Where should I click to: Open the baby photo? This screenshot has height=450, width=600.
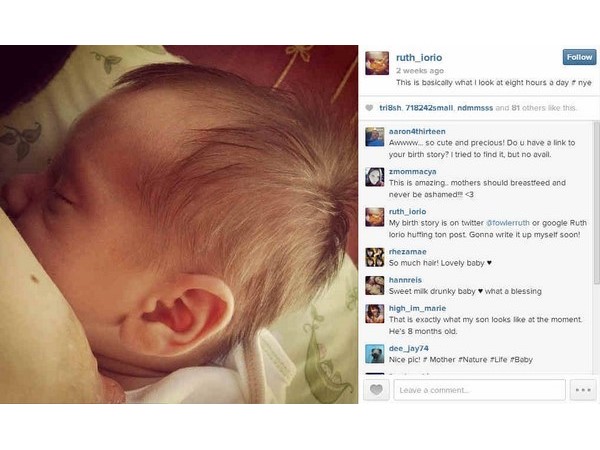[179, 224]
